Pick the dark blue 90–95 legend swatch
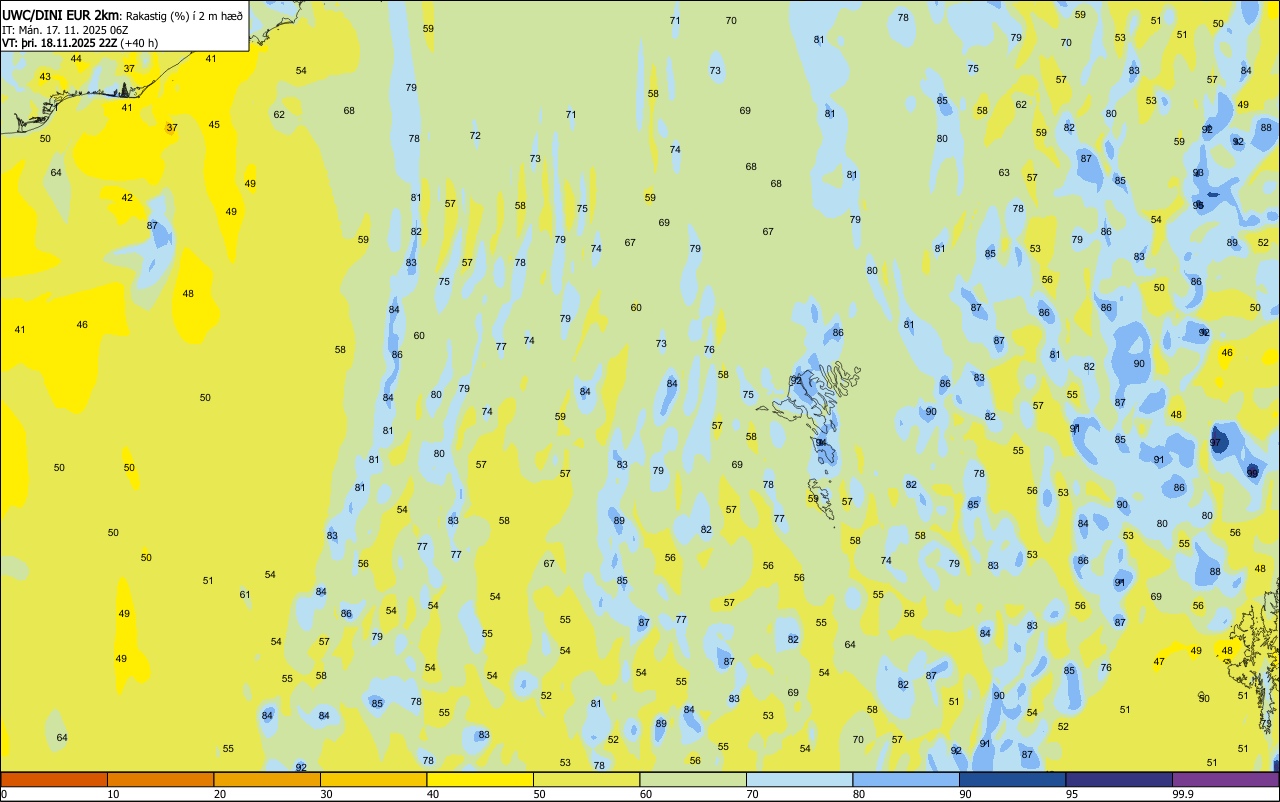The width and height of the screenshot is (1280, 802). pyautogui.click(x=1012, y=779)
